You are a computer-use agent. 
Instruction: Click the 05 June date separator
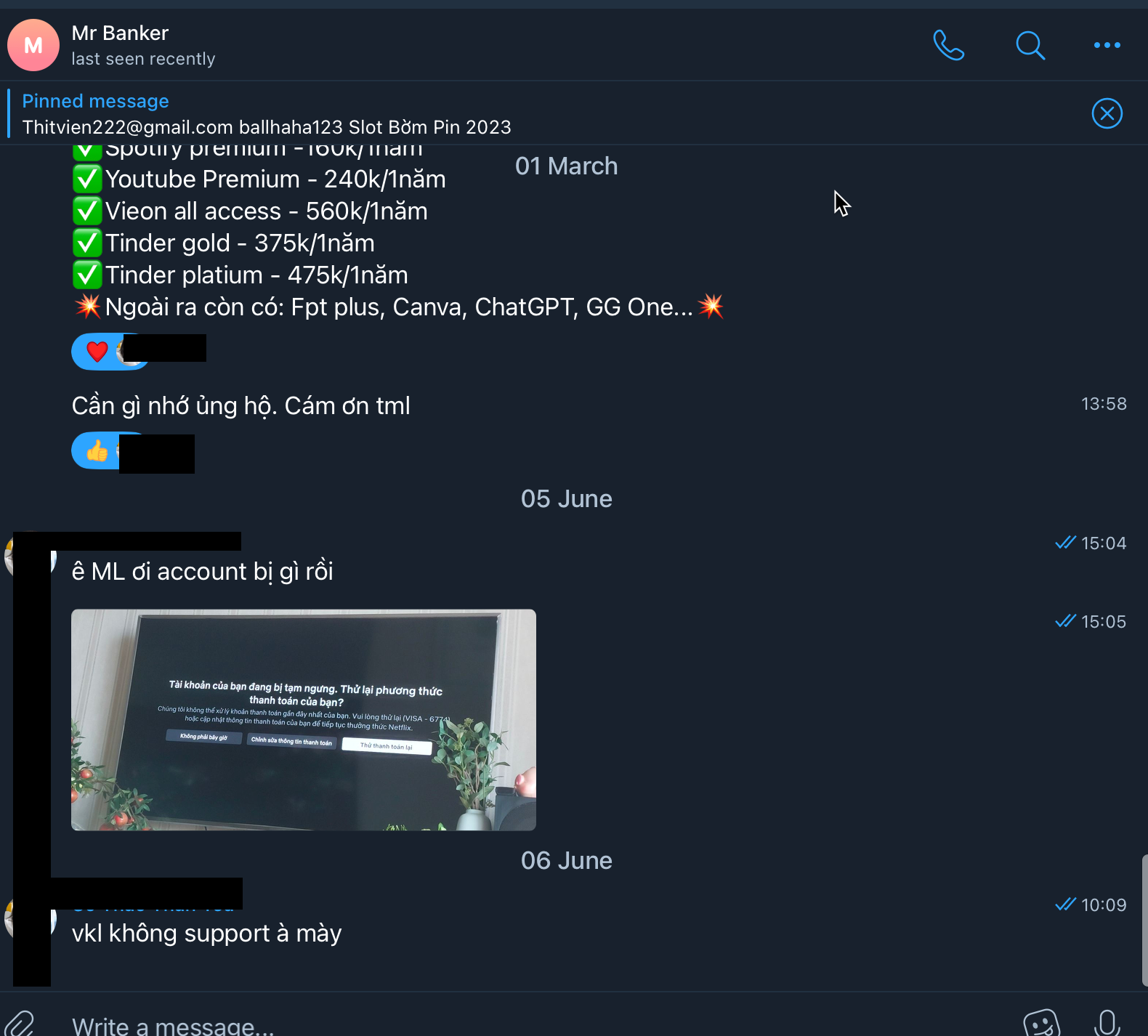pos(567,499)
